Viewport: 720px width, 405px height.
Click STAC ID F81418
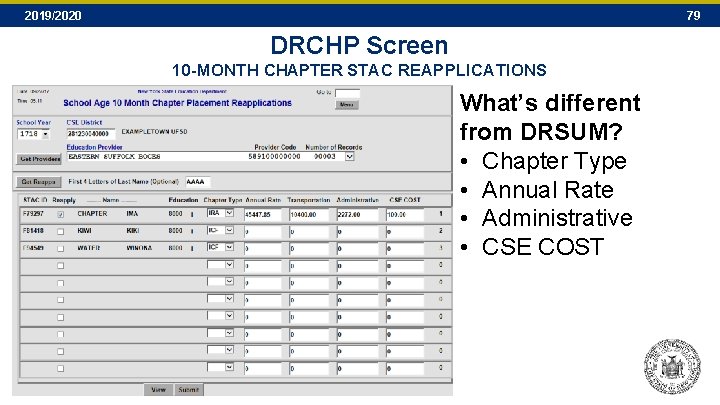(x=33, y=231)
